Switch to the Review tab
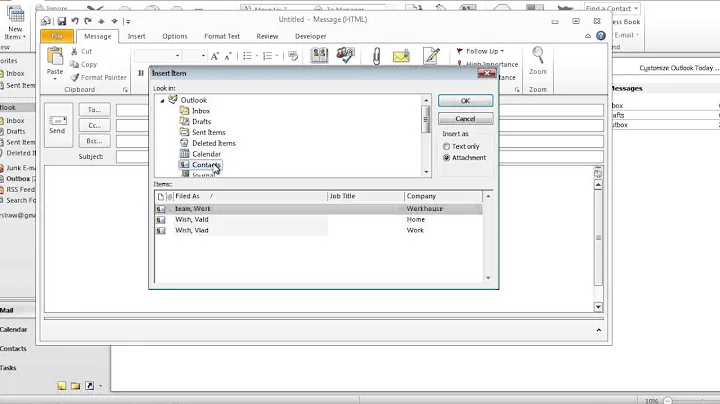Image resolution: width=720 pixels, height=404 pixels. click(267, 36)
